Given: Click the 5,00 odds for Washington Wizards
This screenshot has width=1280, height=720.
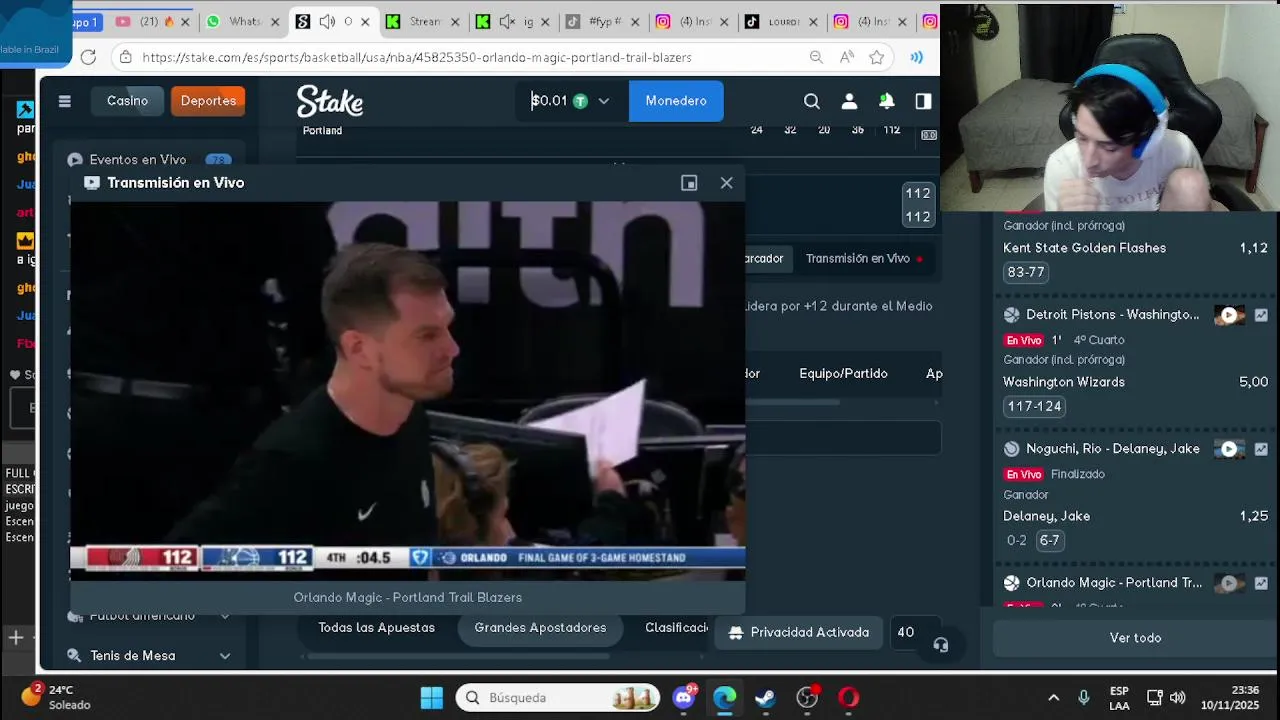Looking at the screenshot, I should point(1253,382).
